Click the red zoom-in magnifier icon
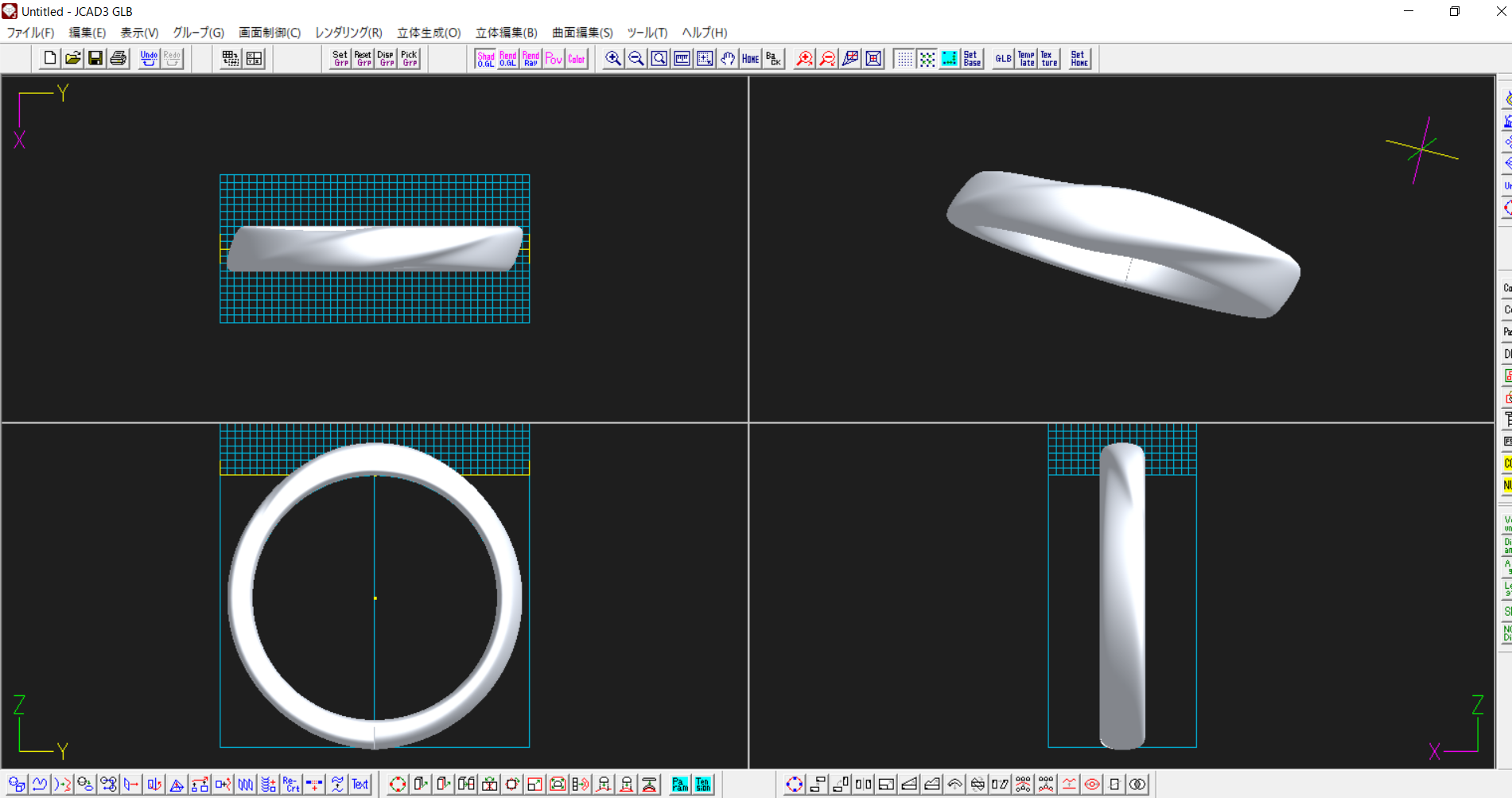 805,58
